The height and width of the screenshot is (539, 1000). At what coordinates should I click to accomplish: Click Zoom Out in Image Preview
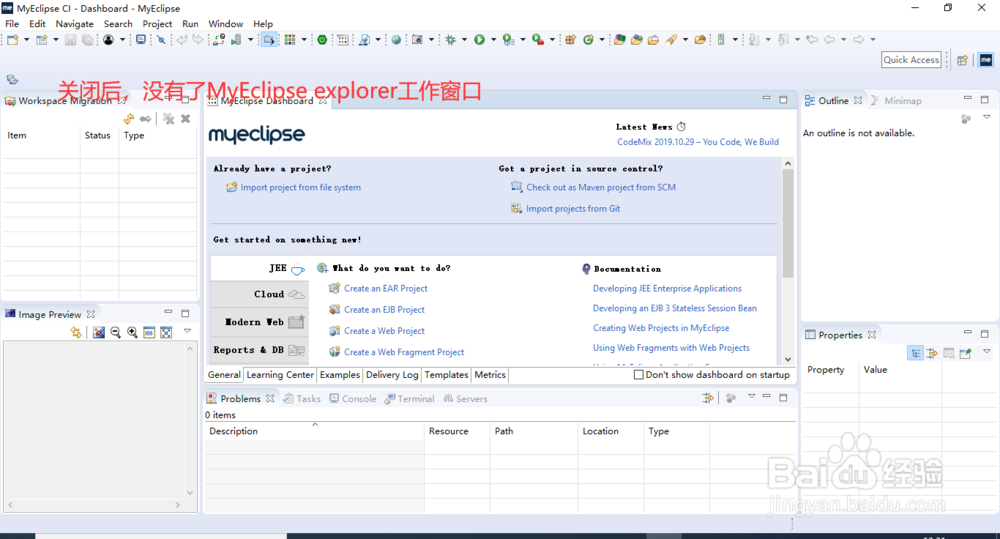coord(115,332)
